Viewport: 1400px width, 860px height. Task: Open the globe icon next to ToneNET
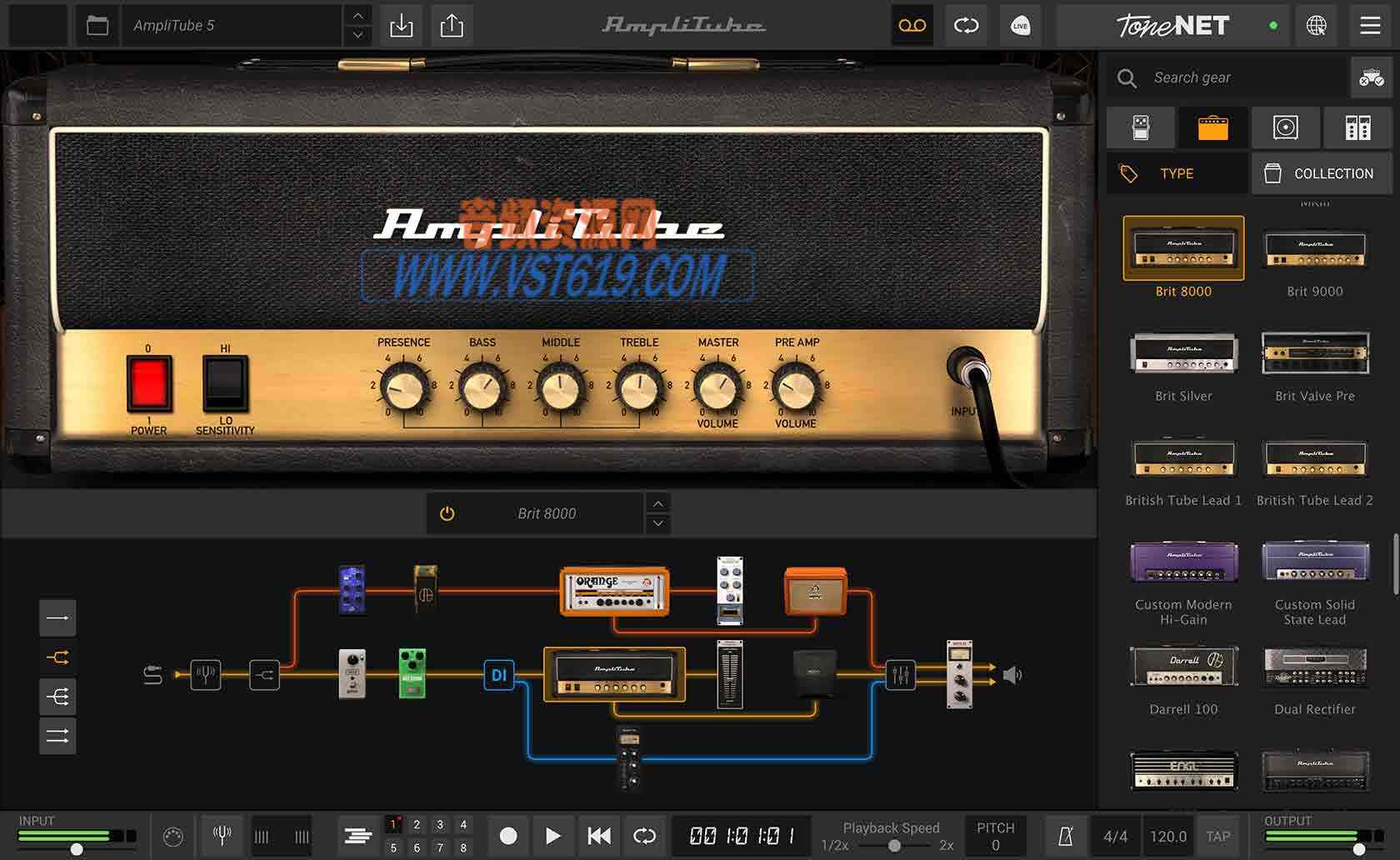pos(1317,26)
